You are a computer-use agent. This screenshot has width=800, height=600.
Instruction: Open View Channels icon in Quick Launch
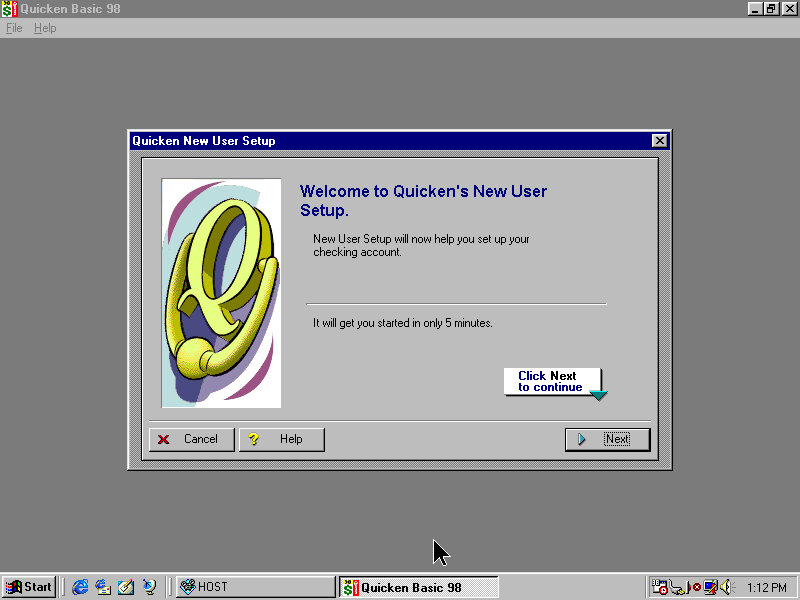(x=149, y=587)
